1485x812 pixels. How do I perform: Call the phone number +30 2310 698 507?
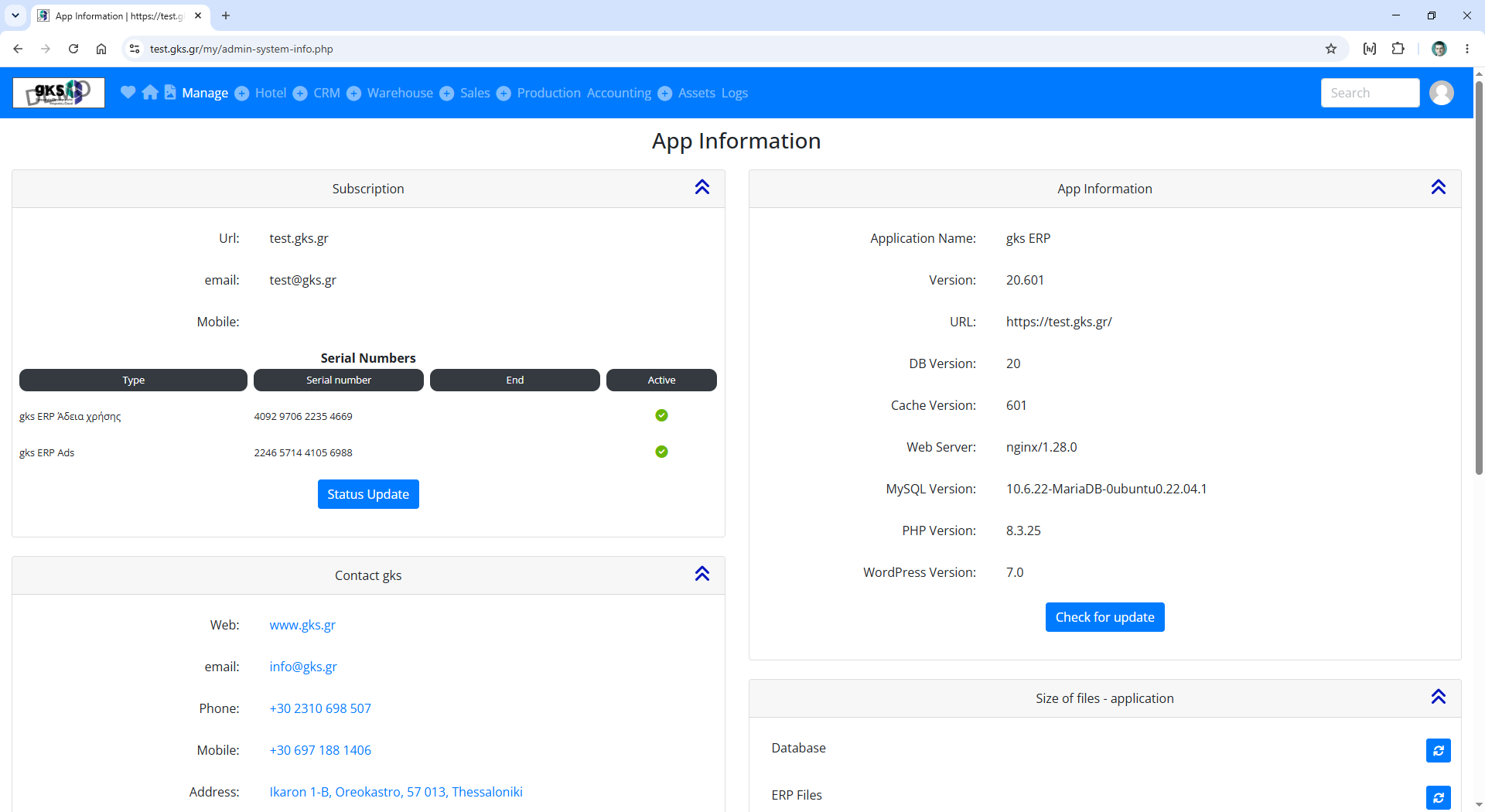320,708
